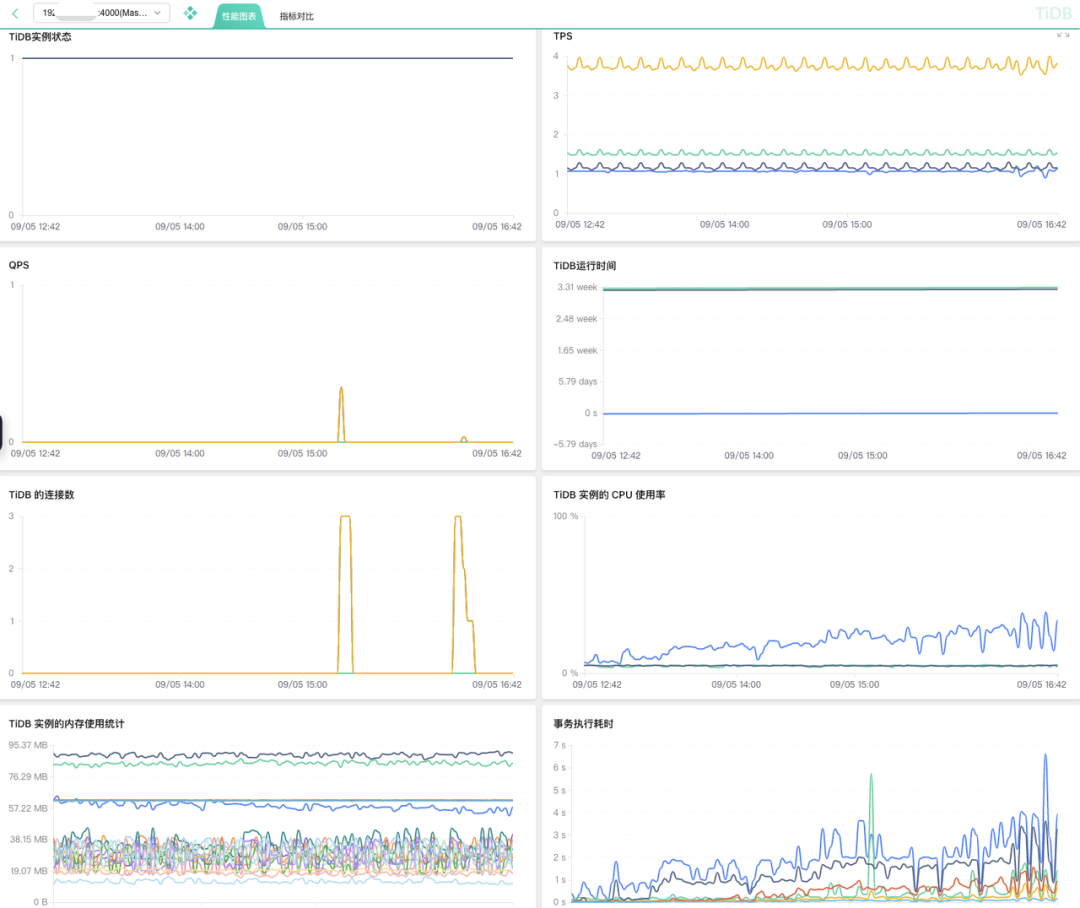Click the 事务执行耗时 chart title
This screenshot has width=1080, height=908.
pyautogui.click(x=583, y=723)
